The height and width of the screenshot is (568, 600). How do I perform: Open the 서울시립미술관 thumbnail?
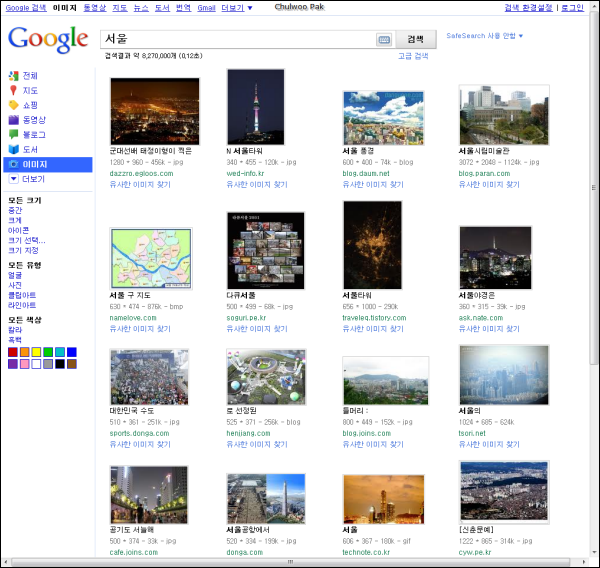click(504, 115)
